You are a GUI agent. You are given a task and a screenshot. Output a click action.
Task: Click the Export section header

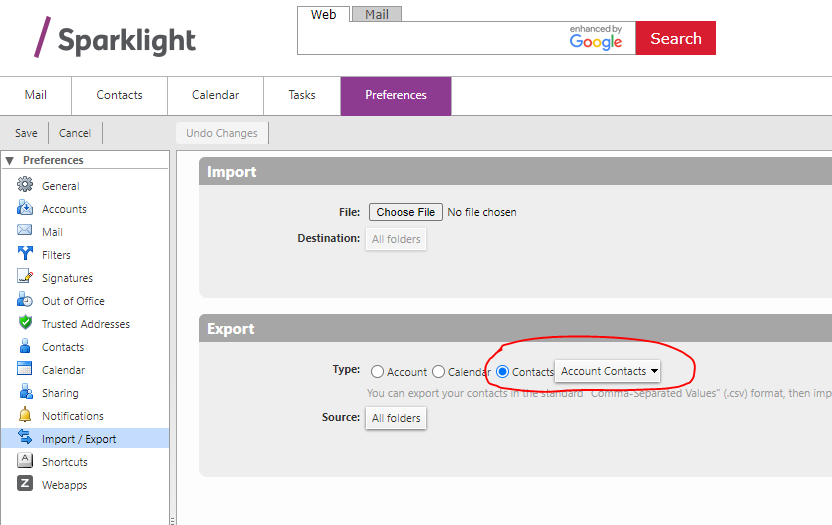515,329
